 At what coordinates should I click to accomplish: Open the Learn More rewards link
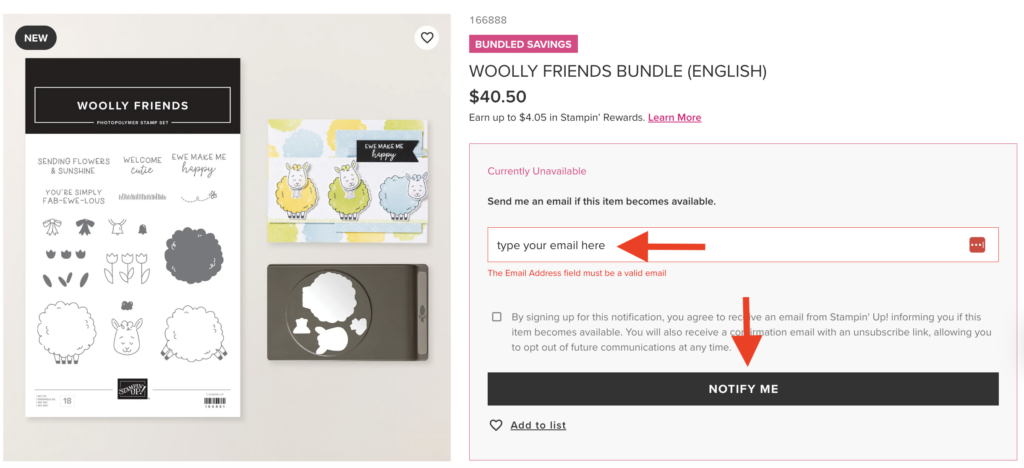point(674,118)
